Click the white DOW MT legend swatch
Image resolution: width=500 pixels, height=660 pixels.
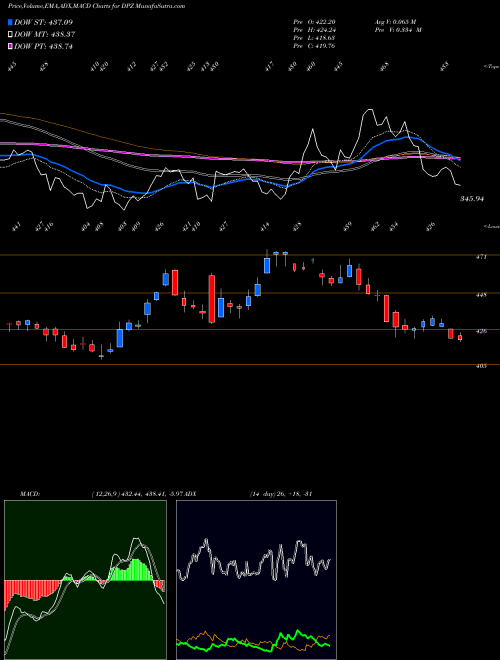pos(10,35)
